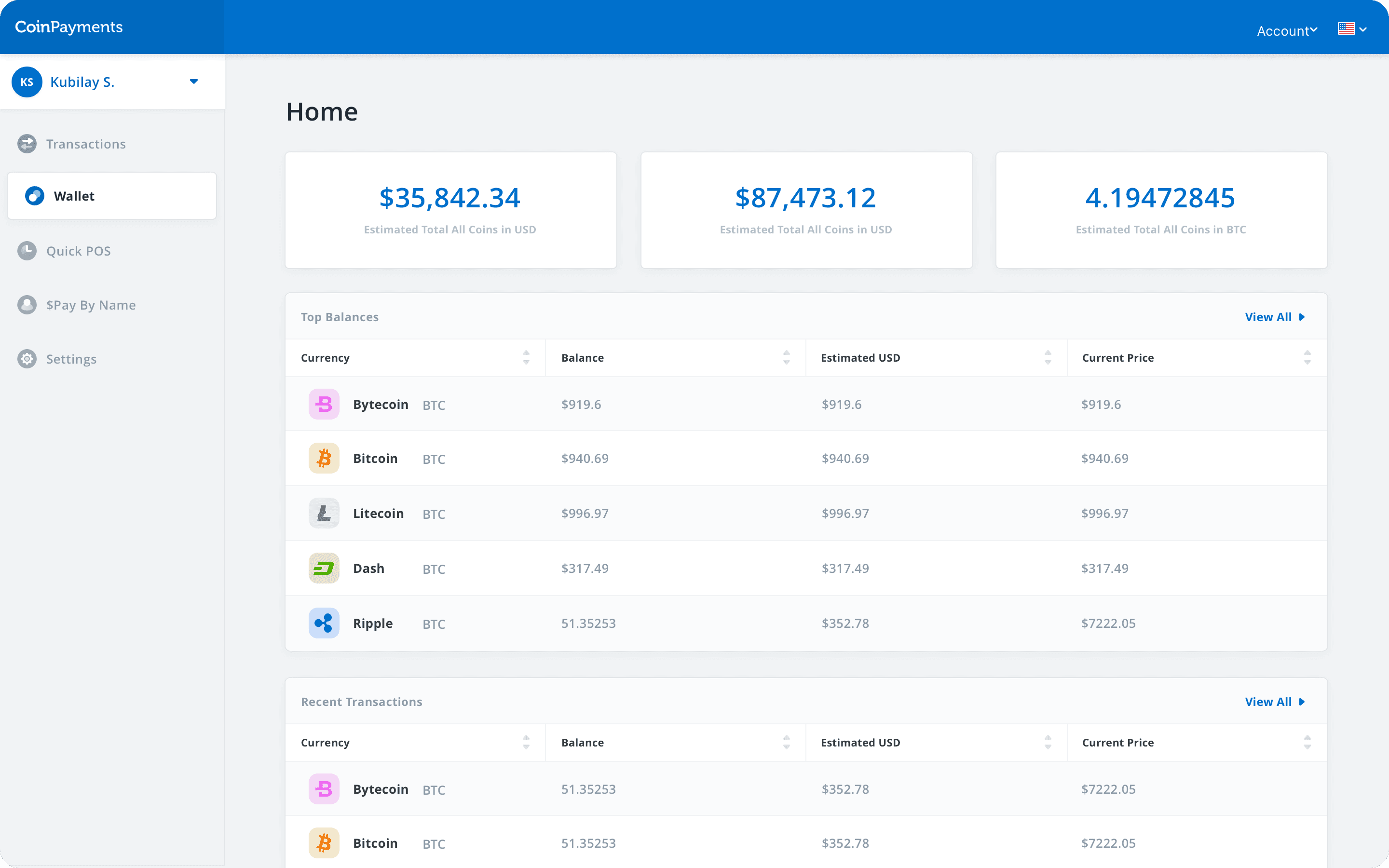Click the Recent Transactions heading
The height and width of the screenshot is (868, 1389).
pyautogui.click(x=362, y=702)
